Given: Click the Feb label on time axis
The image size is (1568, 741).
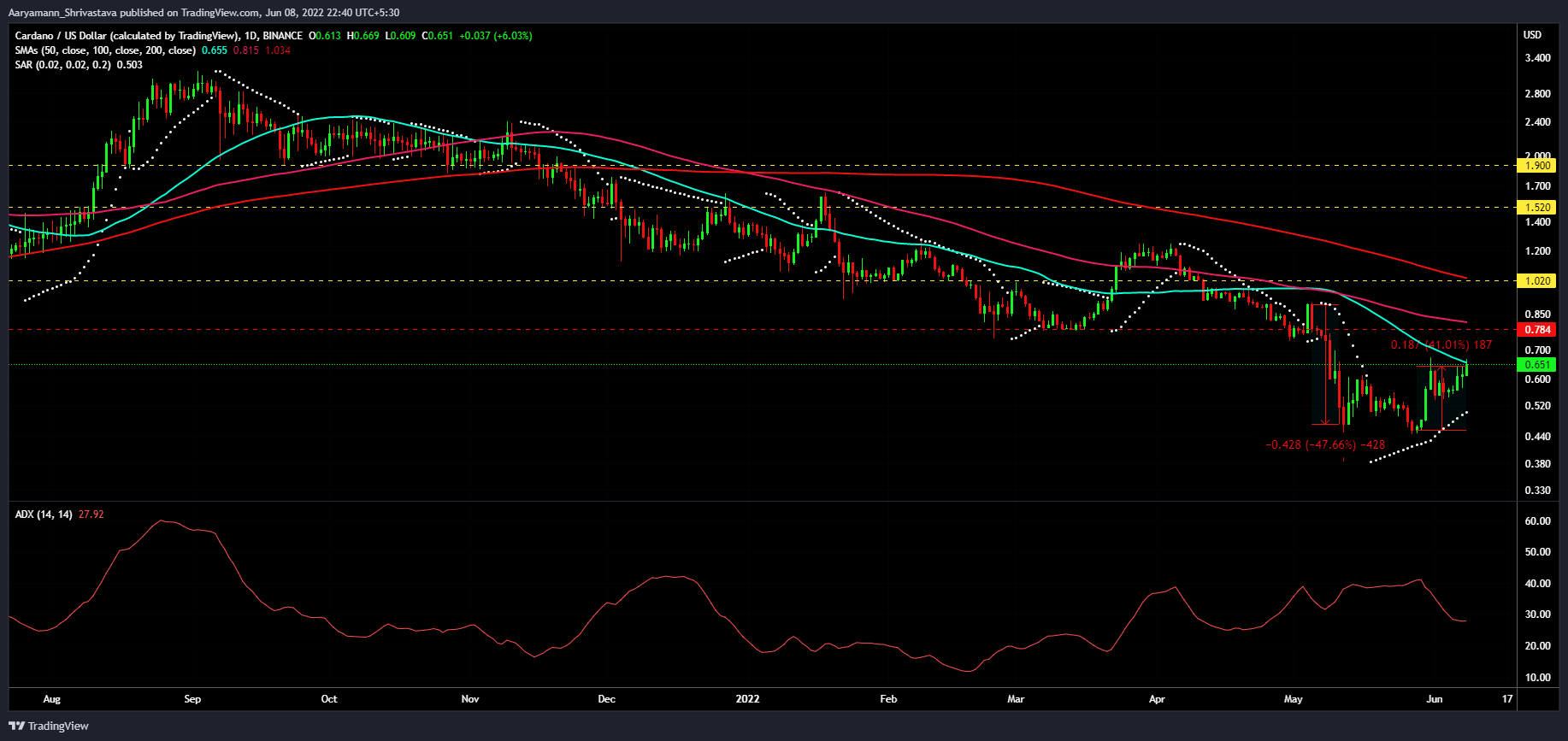Looking at the screenshot, I should tap(889, 699).
